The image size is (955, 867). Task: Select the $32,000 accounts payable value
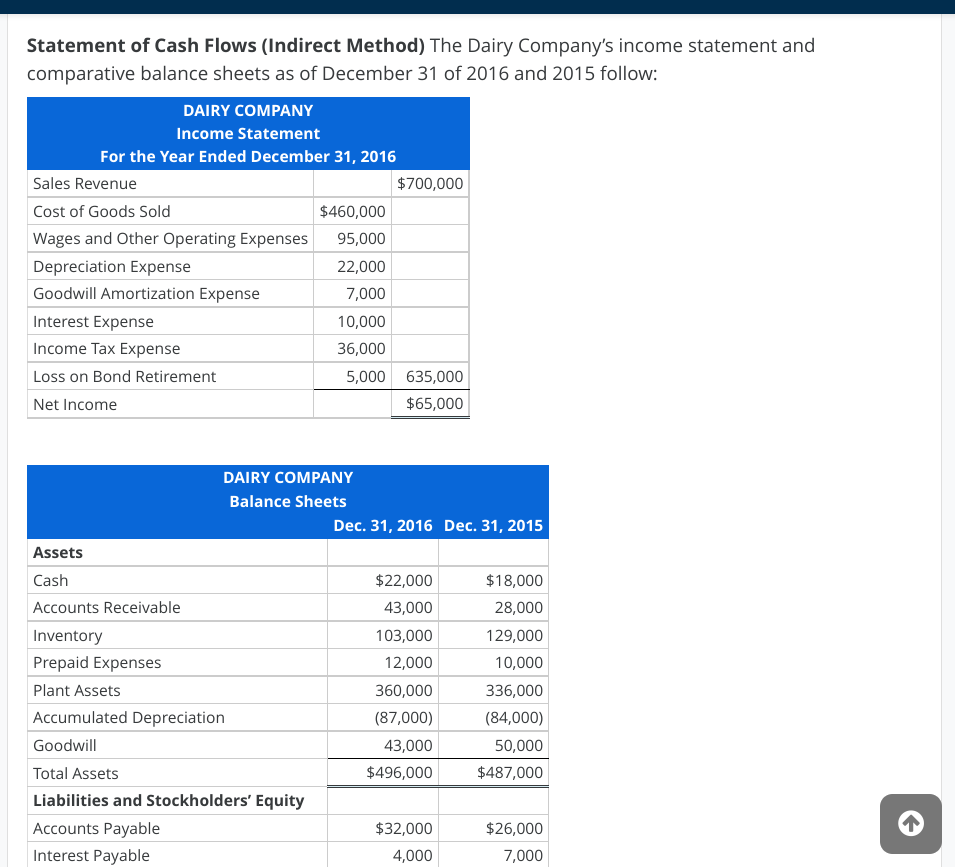click(x=404, y=829)
